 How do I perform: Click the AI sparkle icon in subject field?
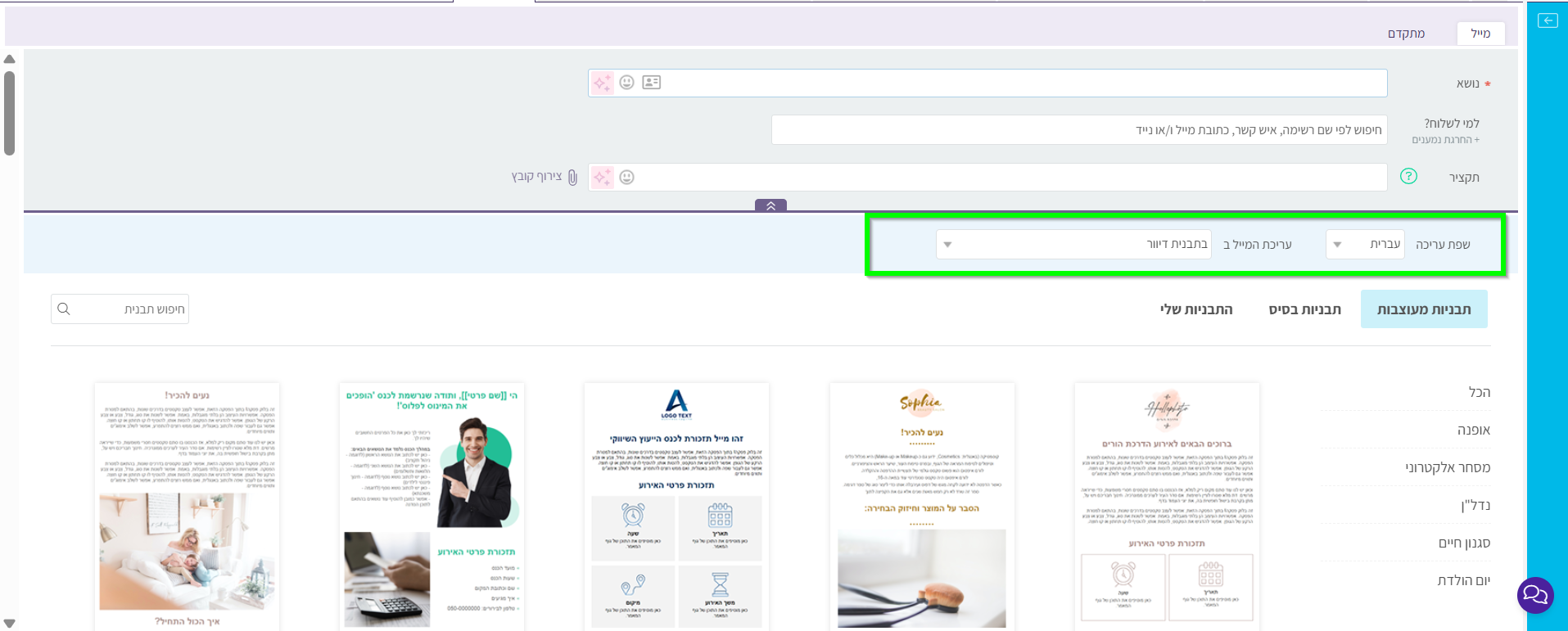pyautogui.click(x=603, y=83)
